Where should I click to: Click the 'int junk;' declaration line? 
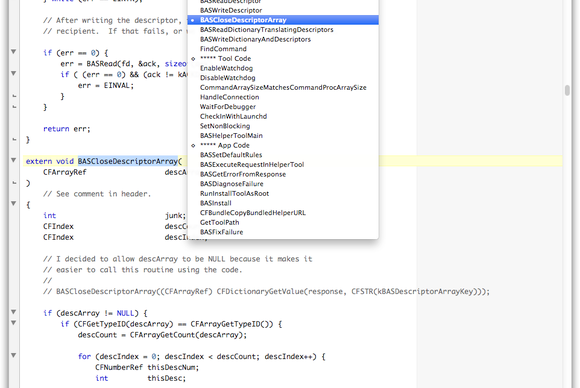[x=114, y=215]
